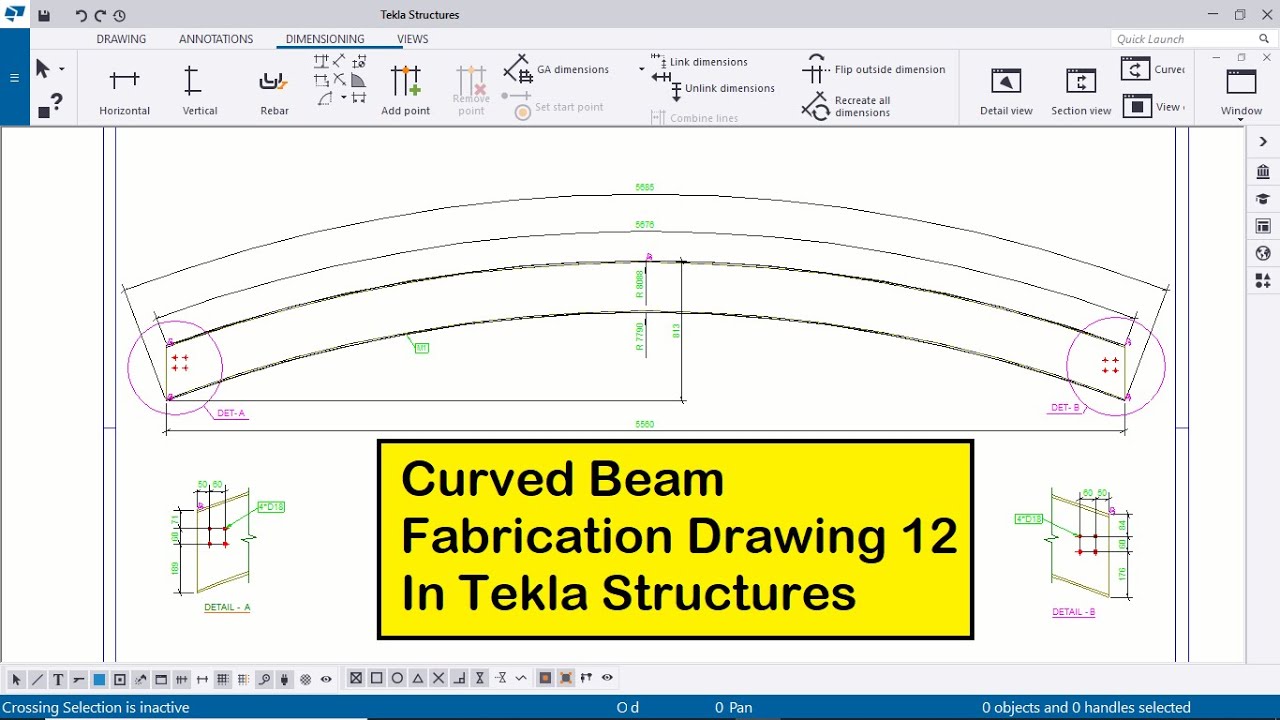Select the arrow selection tool in ribbon
1280x720 pixels.
tap(43, 69)
